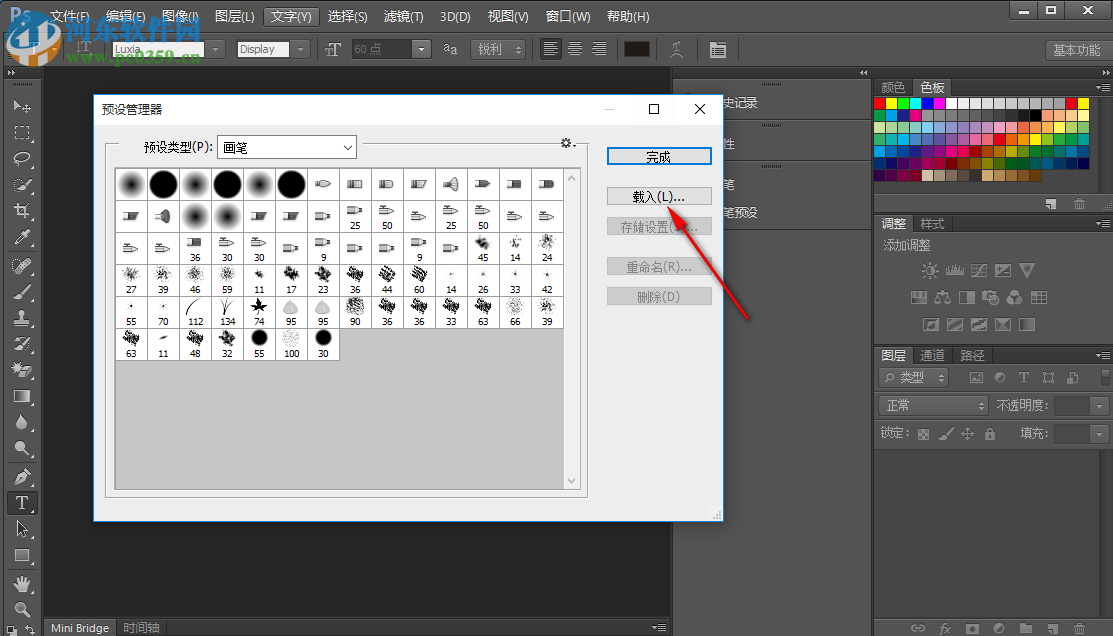Click the 完成 button
1113x636 pixels.
[x=659, y=157]
